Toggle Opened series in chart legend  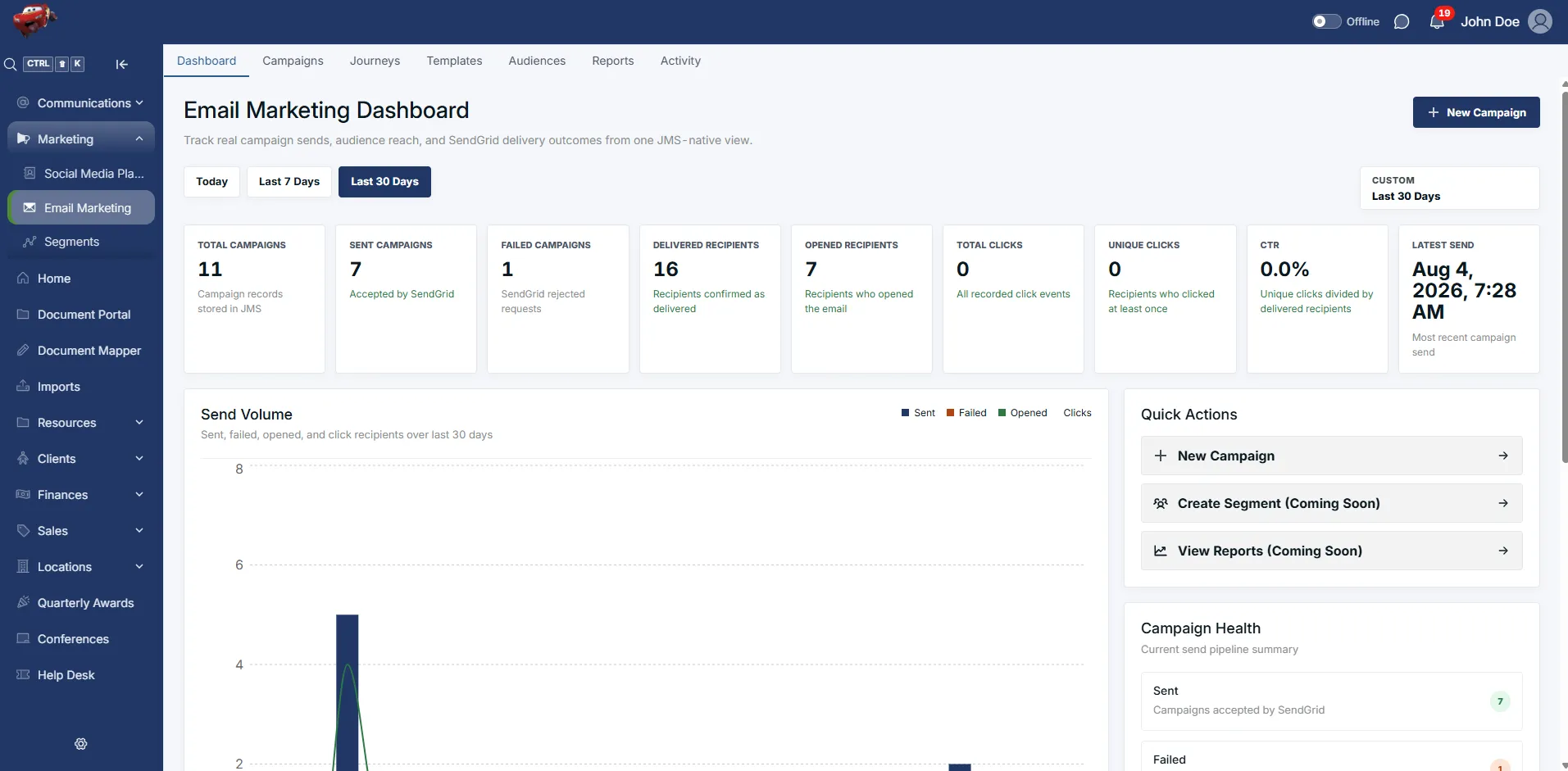1023,413
